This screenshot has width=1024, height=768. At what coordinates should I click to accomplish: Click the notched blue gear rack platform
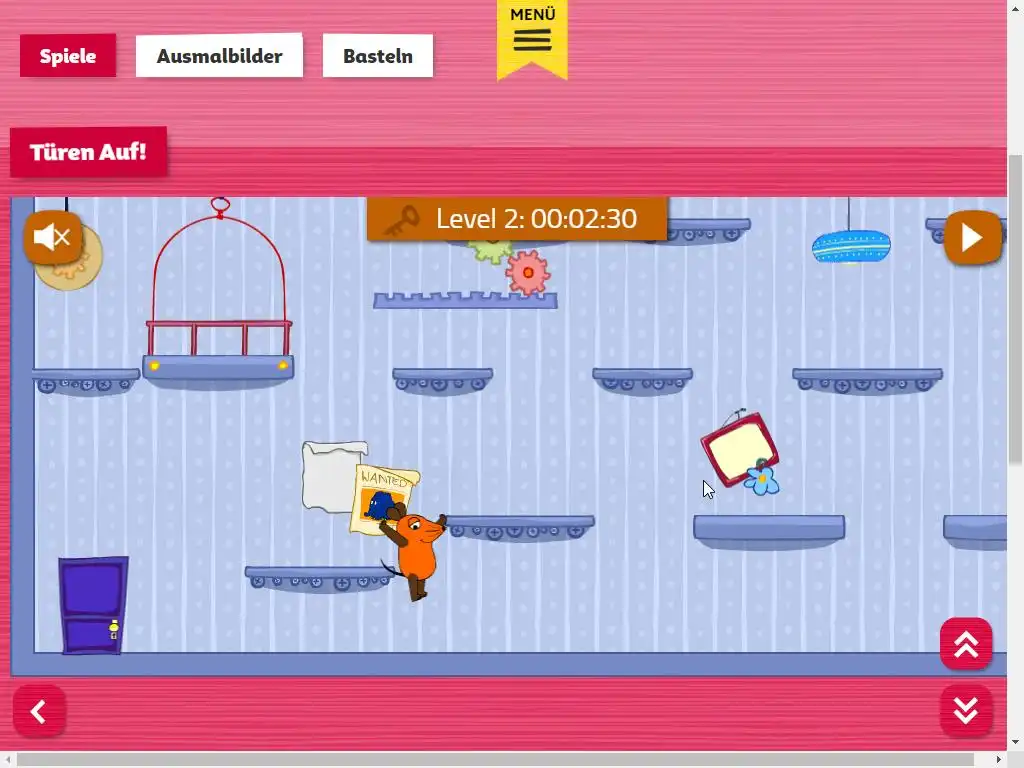(x=465, y=300)
